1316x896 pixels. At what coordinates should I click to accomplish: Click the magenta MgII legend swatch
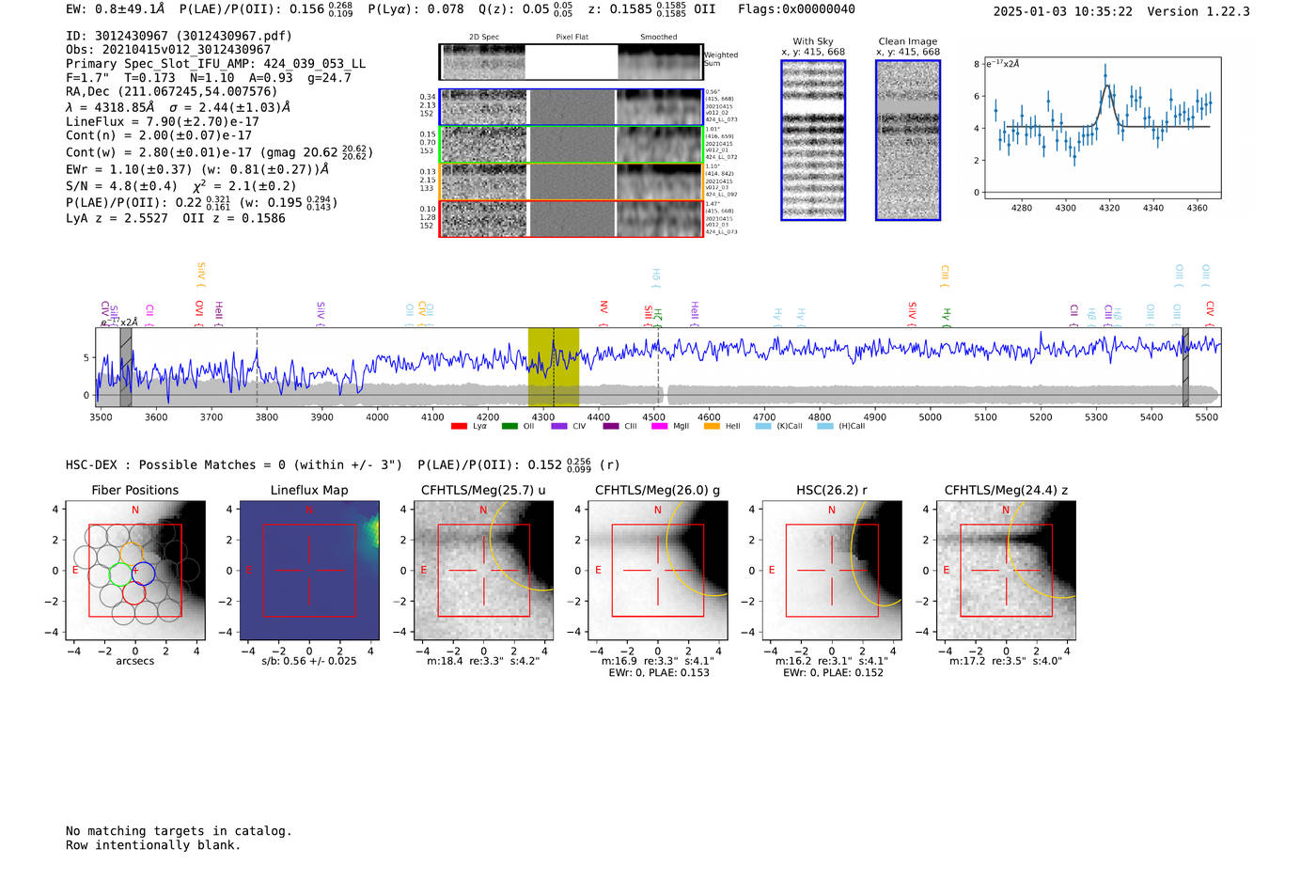tap(659, 427)
